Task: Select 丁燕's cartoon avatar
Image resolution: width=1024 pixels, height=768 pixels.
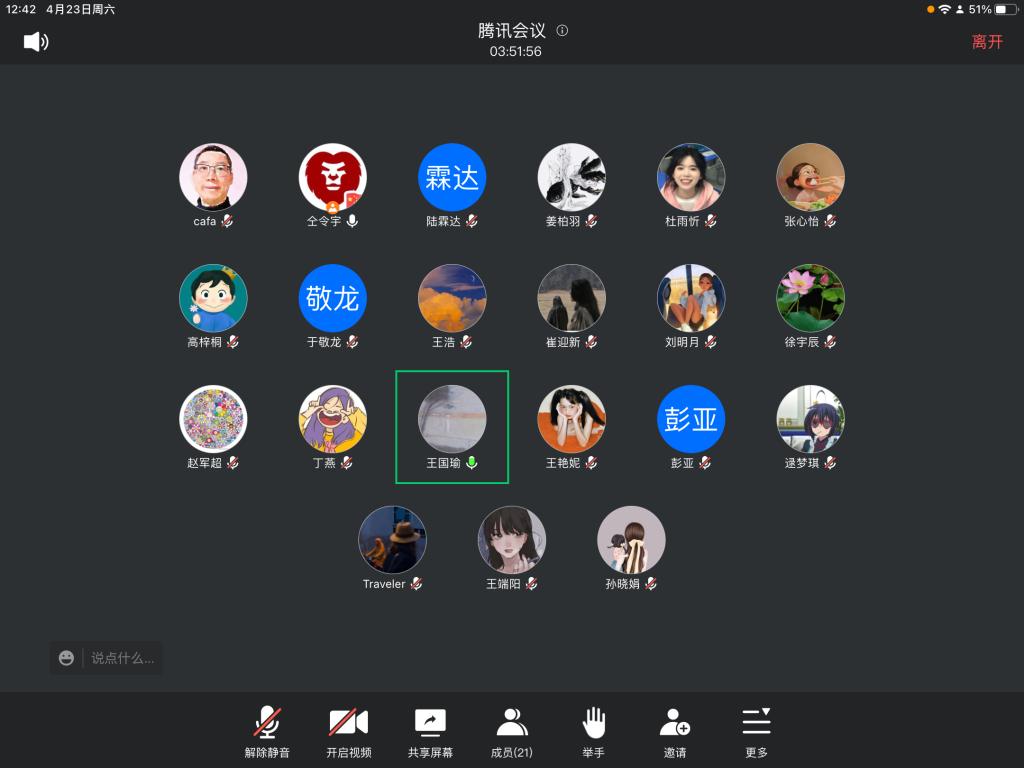Action: click(332, 419)
